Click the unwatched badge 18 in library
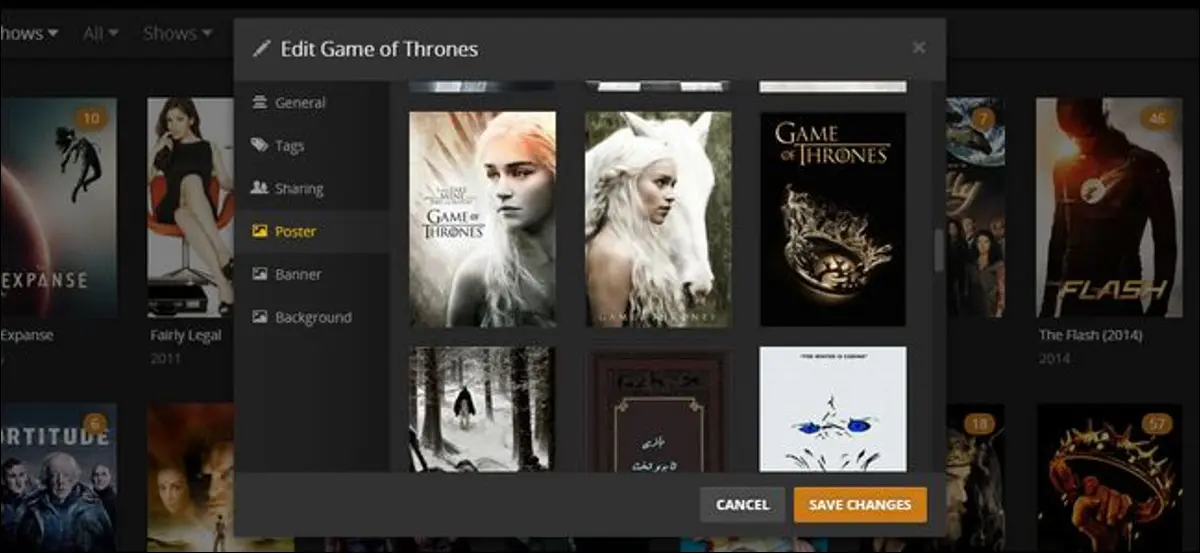This screenshot has width=1200, height=553. point(979,425)
